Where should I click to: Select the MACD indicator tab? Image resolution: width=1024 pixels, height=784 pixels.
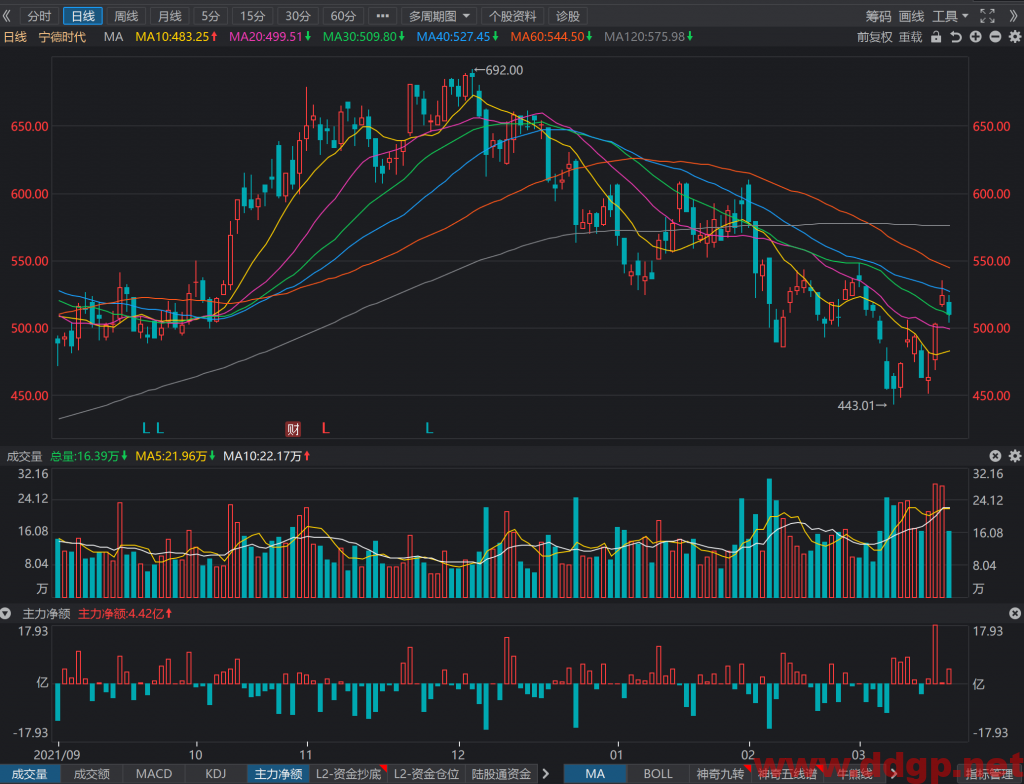click(154, 774)
